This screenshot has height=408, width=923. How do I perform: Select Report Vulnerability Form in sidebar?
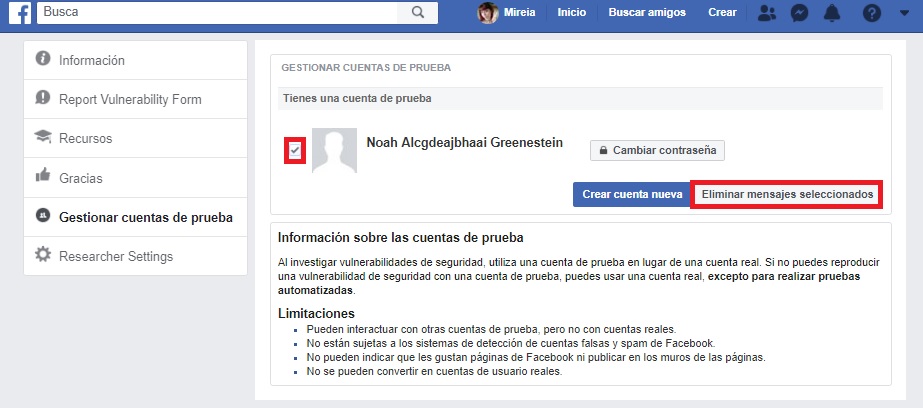135,99
